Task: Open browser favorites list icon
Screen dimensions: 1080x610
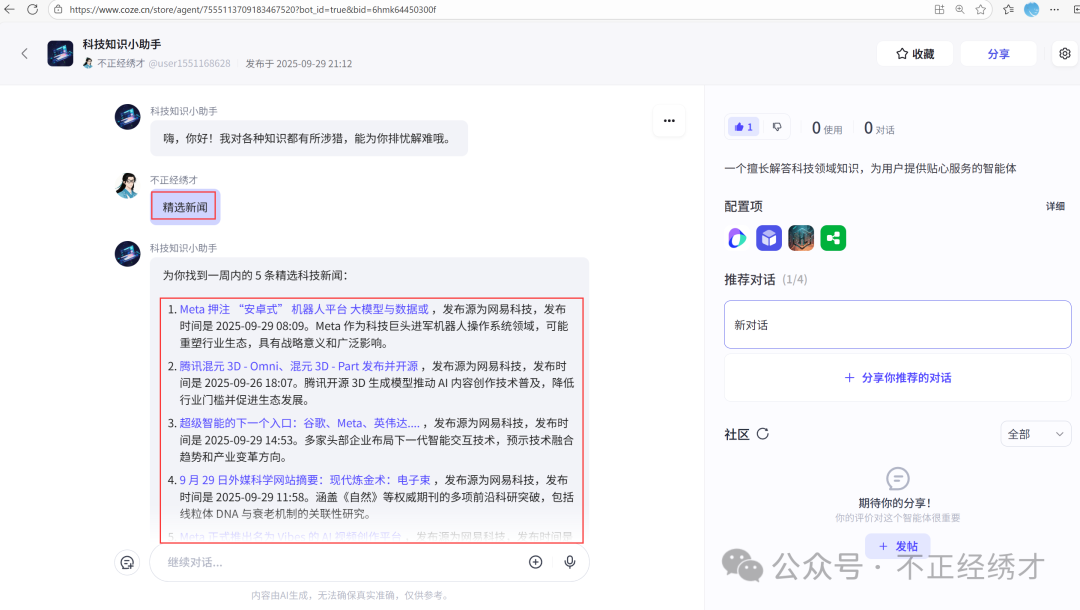Action: pyautogui.click(x=1008, y=10)
